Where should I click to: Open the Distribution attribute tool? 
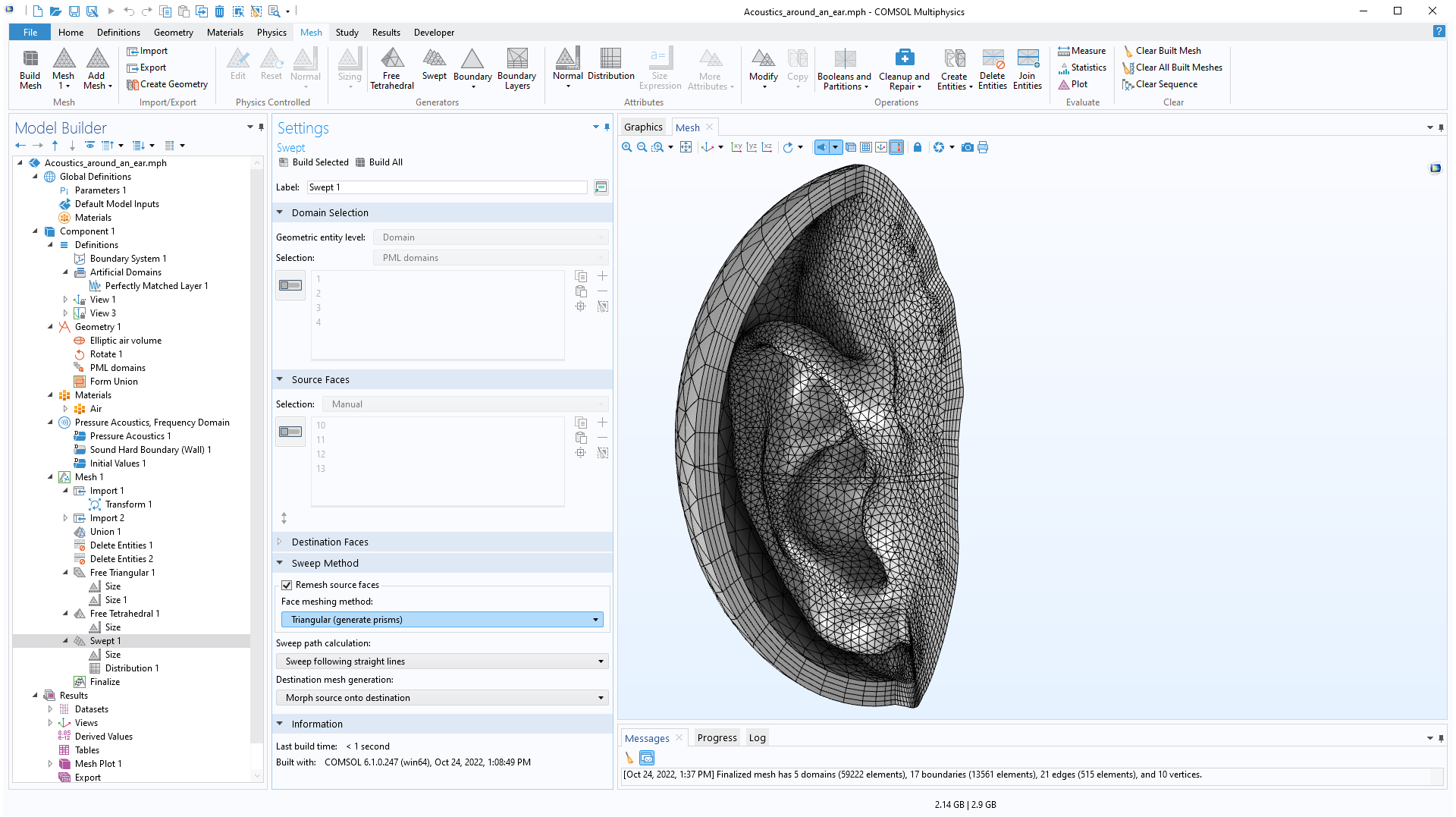610,64
